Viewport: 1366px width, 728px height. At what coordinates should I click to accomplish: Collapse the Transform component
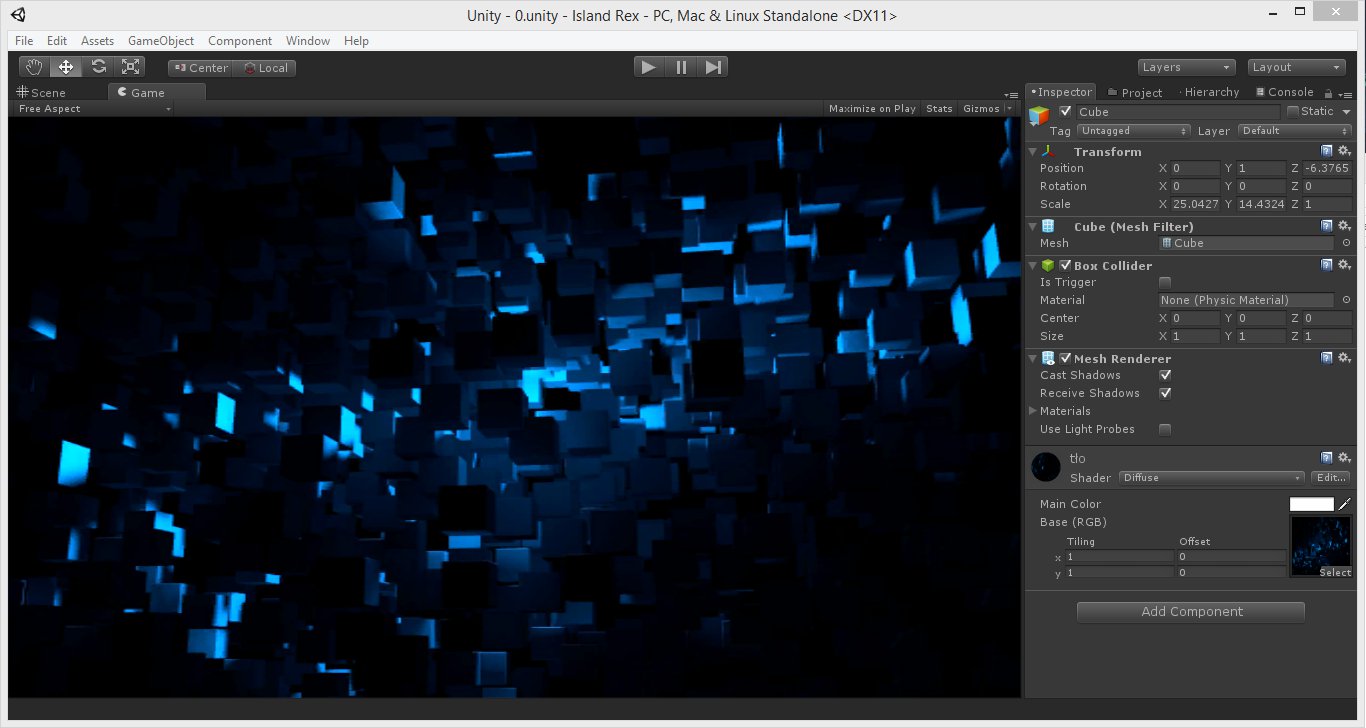(1033, 152)
